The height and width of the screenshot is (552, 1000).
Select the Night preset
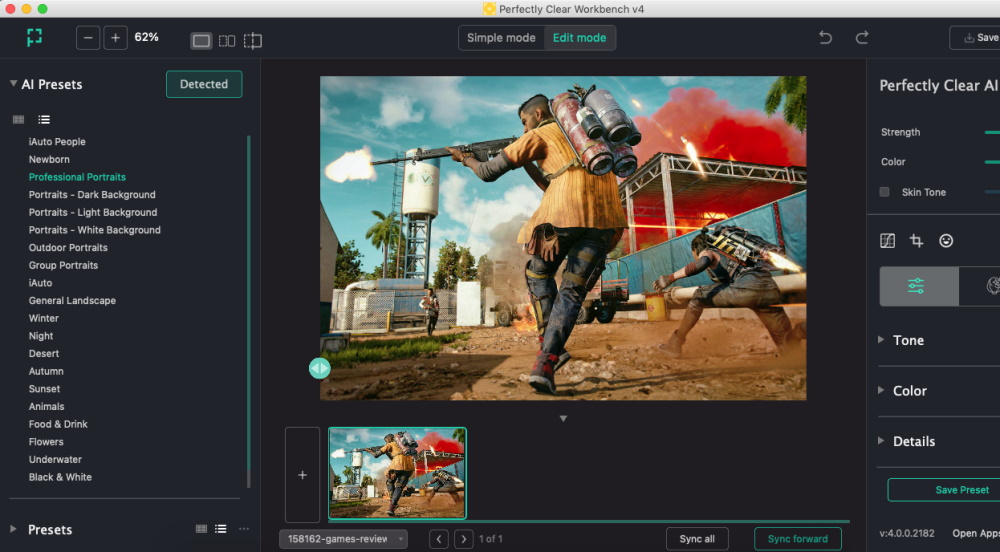[x=41, y=336]
